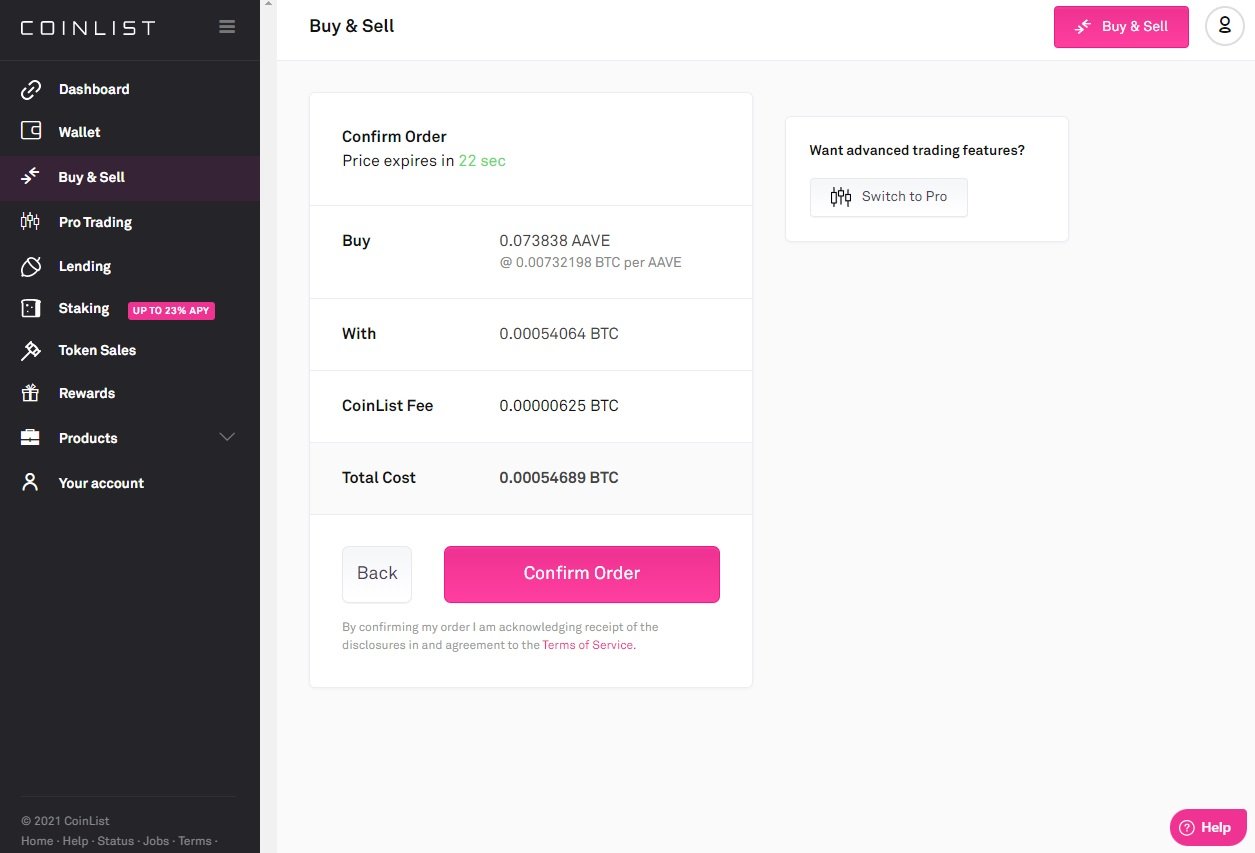The image size is (1255, 853).
Task: Open the user profile avatar icon
Action: 1224,26
